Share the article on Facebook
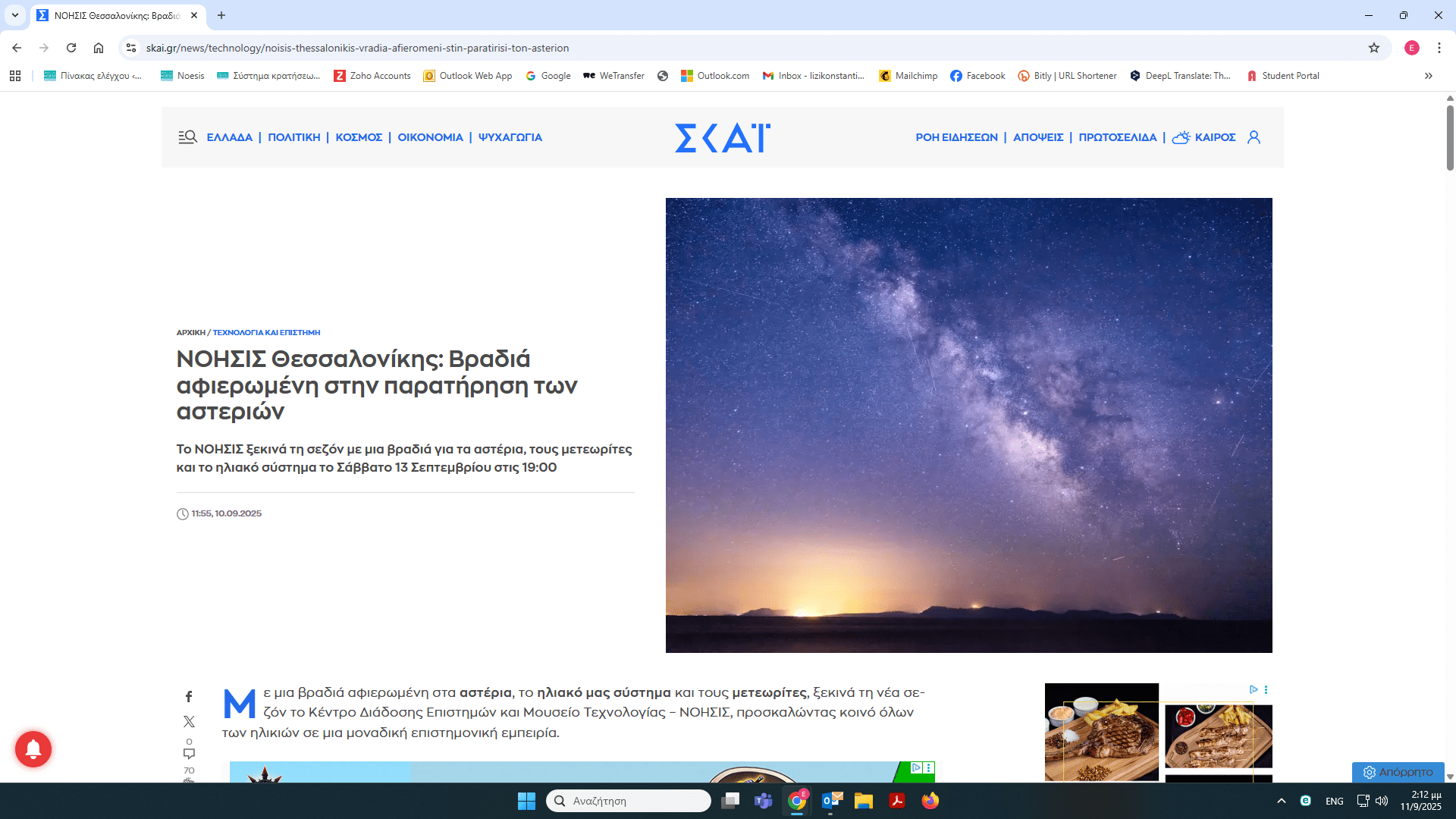1456x819 pixels. click(189, 696)
